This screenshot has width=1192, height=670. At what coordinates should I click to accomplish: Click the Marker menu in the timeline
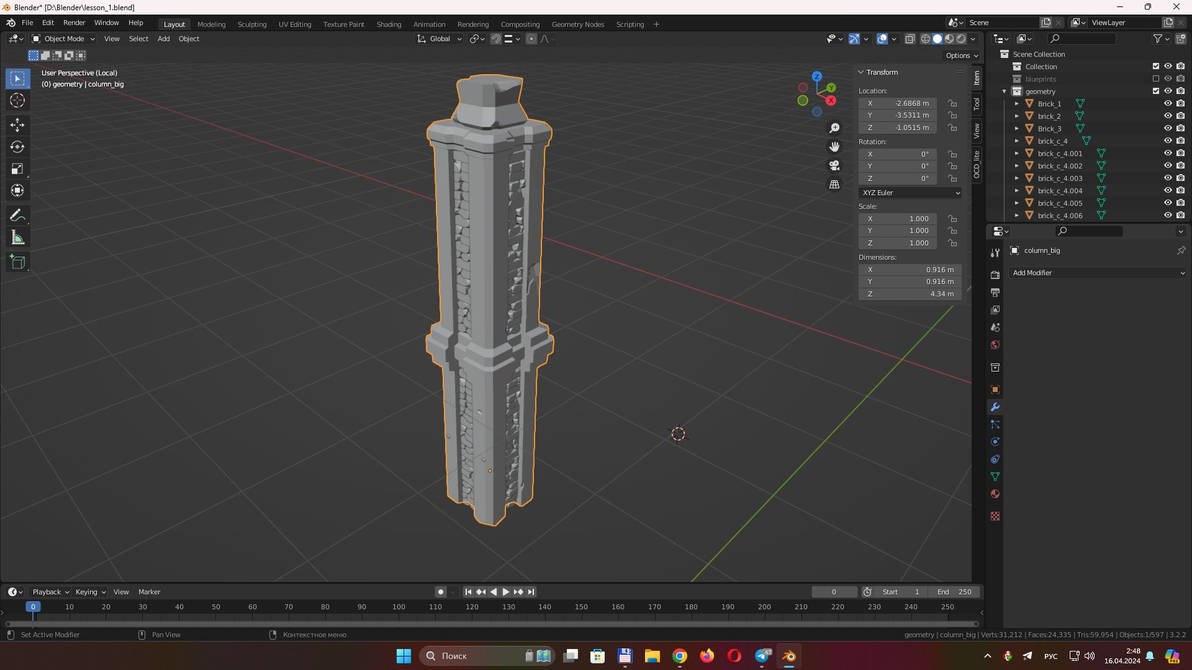click(149, 592)
